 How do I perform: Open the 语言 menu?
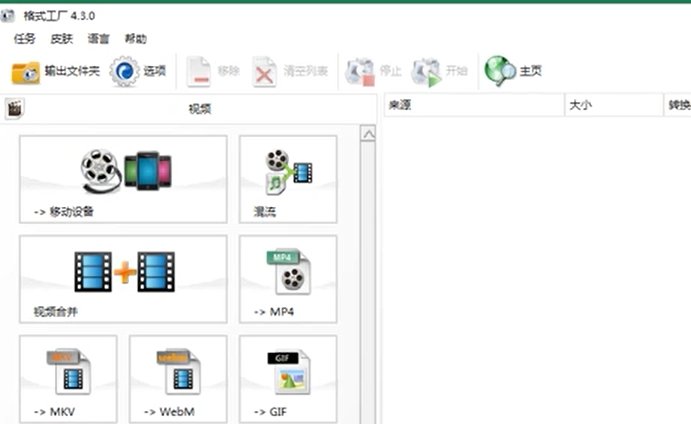click(98, 39)
